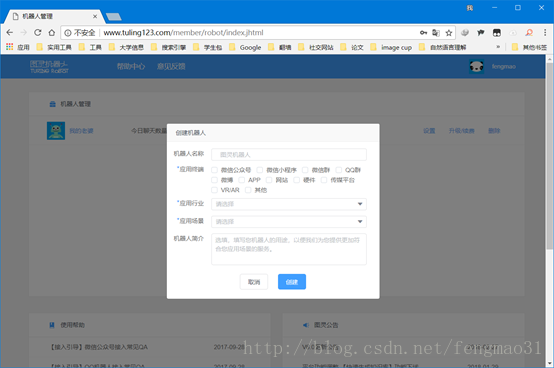Check the 硬件 checkbox
Screen dimensions: 554x368
[296, 180]
